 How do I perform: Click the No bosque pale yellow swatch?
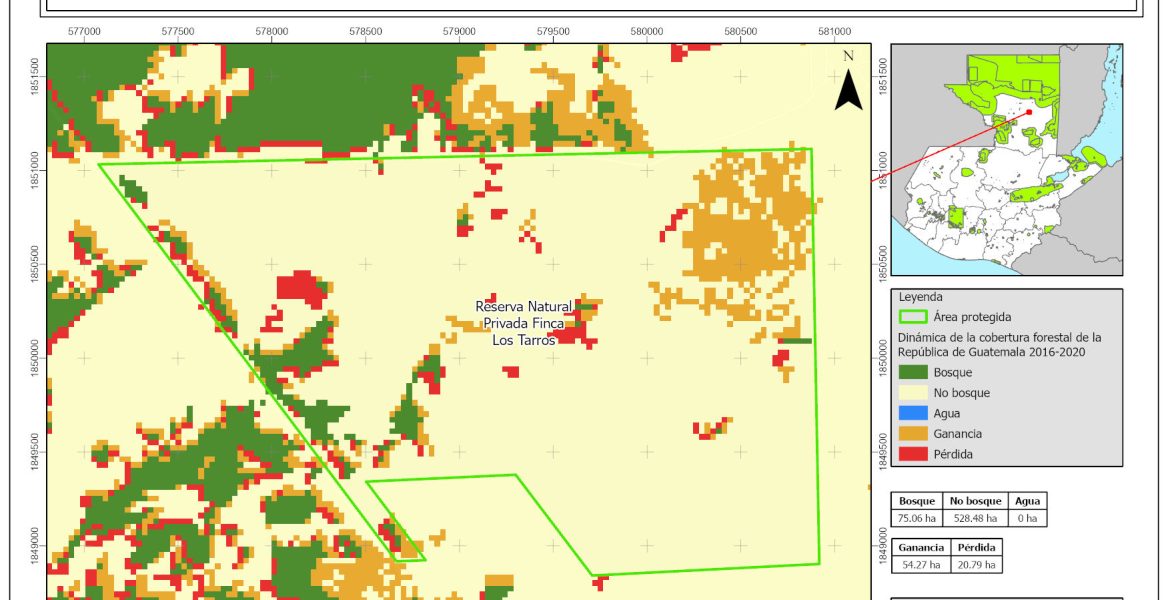912,393
